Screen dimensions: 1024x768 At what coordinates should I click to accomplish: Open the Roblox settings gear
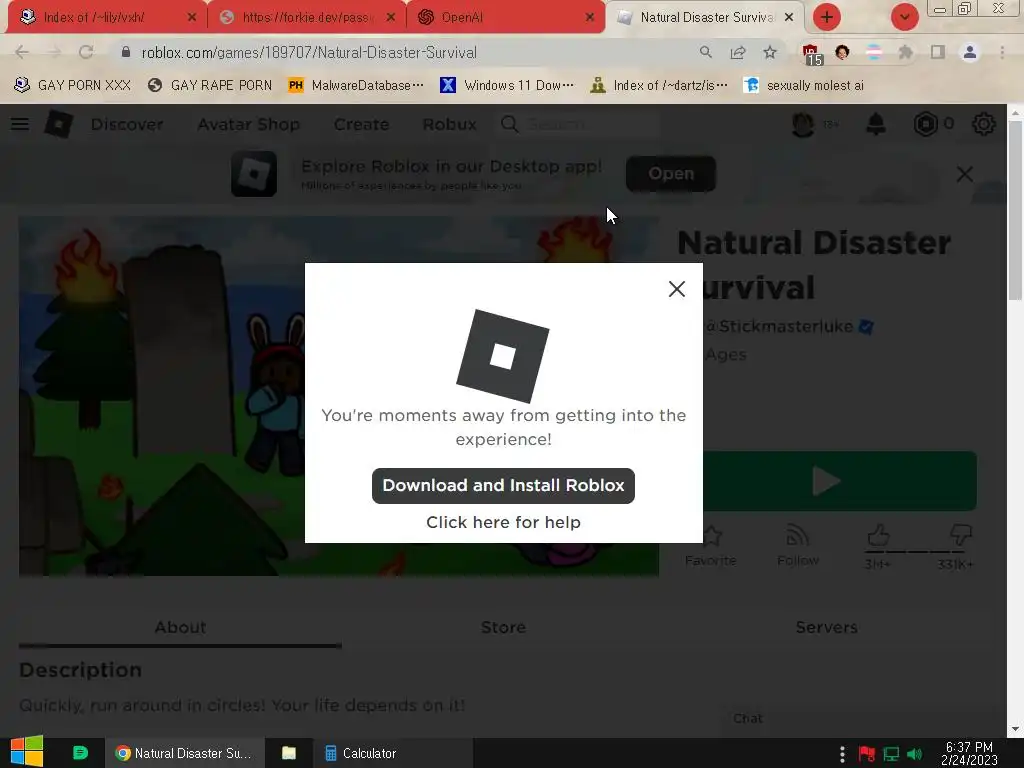coord(984,124)
